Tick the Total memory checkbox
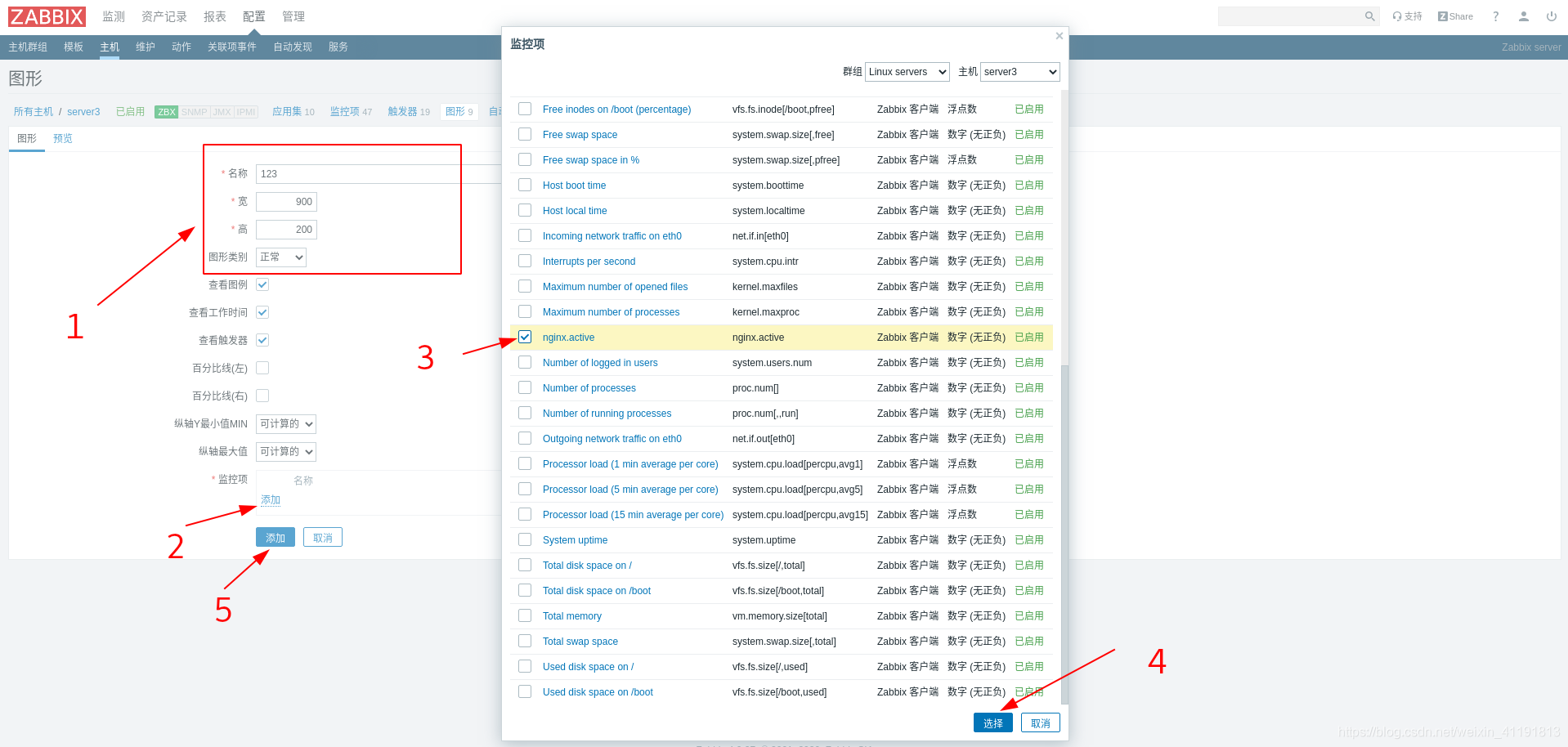This screenshot has width=1568, height=747. click(525, 615)
